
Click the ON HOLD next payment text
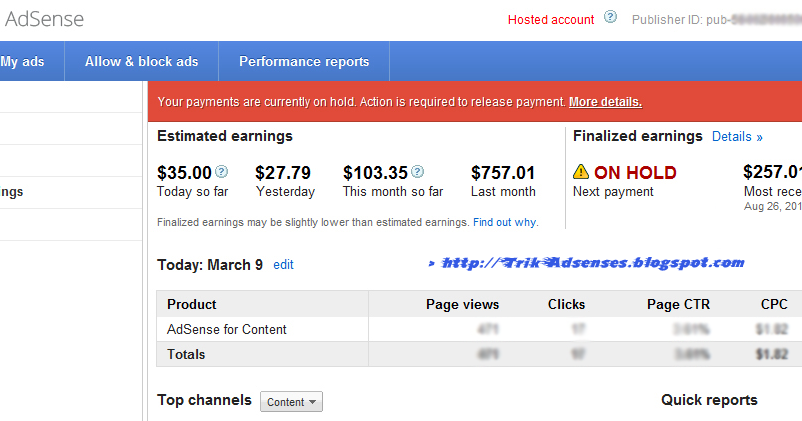[x=635, y=173]
